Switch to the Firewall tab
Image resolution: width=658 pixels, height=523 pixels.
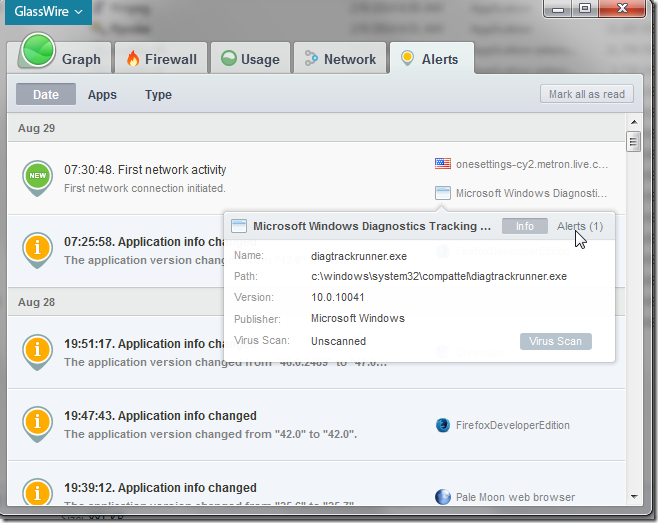pyautogui.click(x=161, y=58)
